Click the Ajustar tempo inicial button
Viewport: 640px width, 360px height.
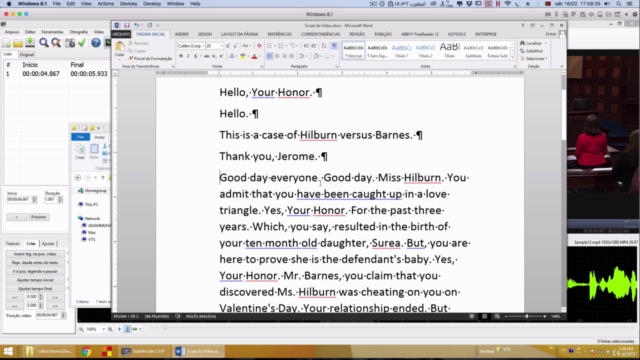tap(35, 280)
